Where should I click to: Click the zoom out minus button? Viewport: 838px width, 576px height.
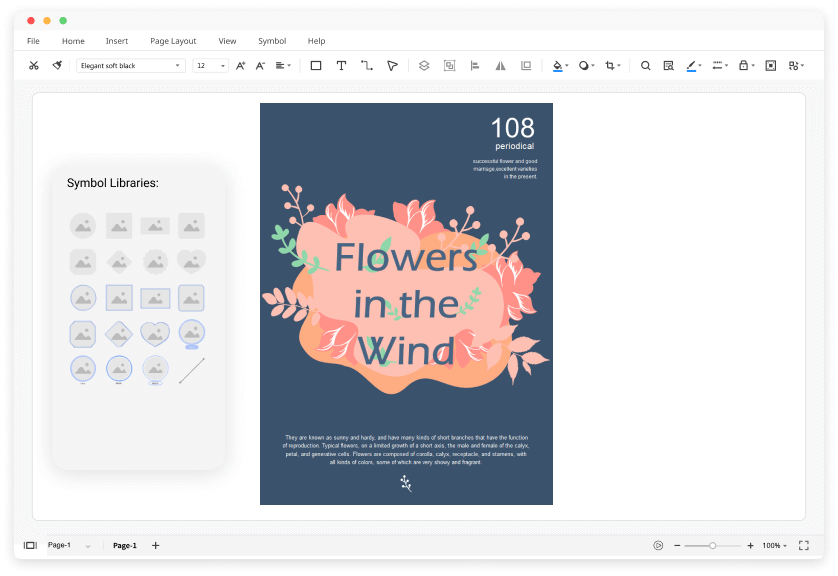[677, 545]
